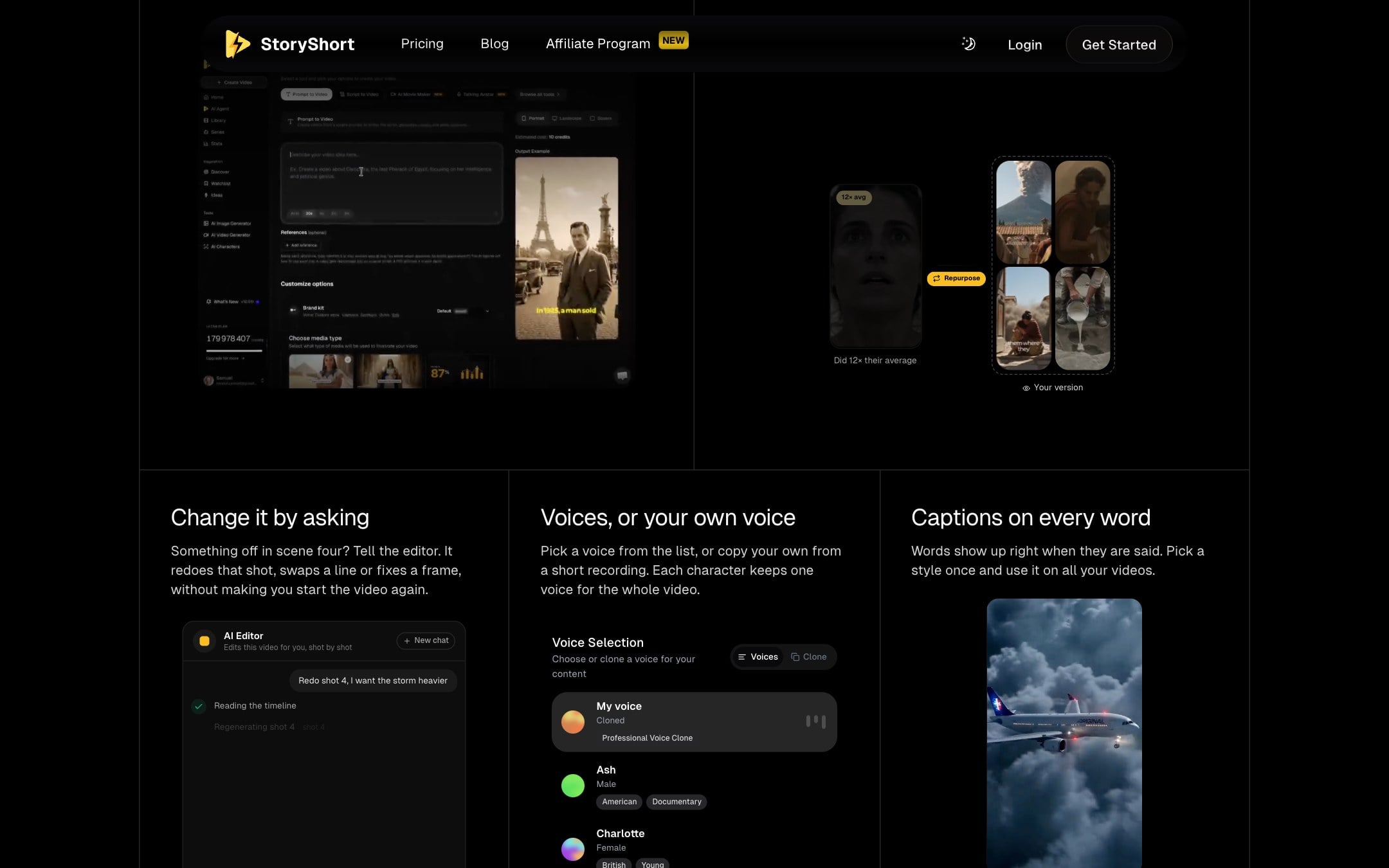Viewport: 1389px width, 868px height.
Task: Click the StoryShort lightning bolt logo
Action: click(237, 44)
